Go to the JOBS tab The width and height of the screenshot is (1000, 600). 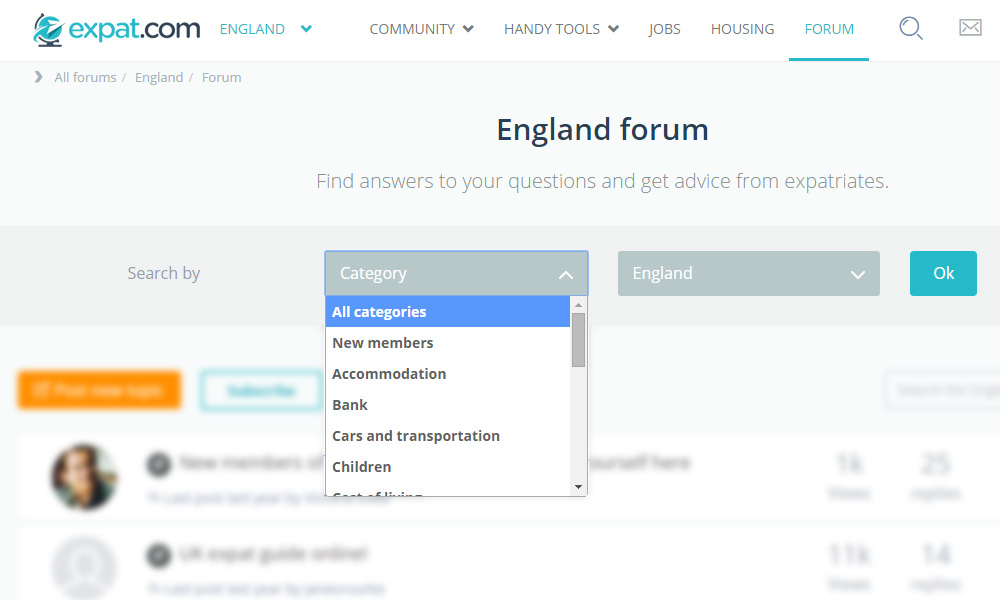(x=664, y=29)
